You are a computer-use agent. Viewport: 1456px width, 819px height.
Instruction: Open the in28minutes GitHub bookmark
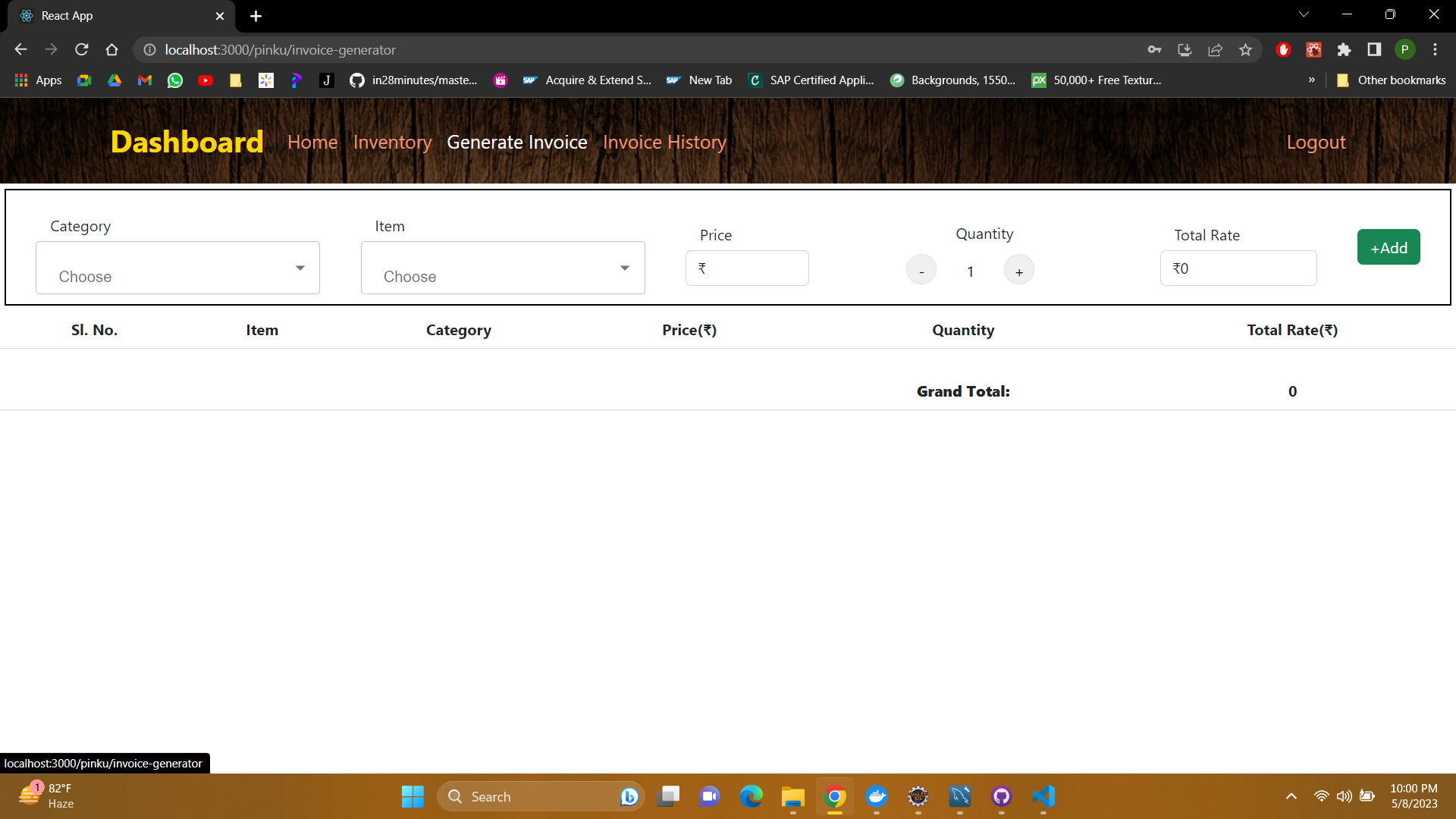413,80
